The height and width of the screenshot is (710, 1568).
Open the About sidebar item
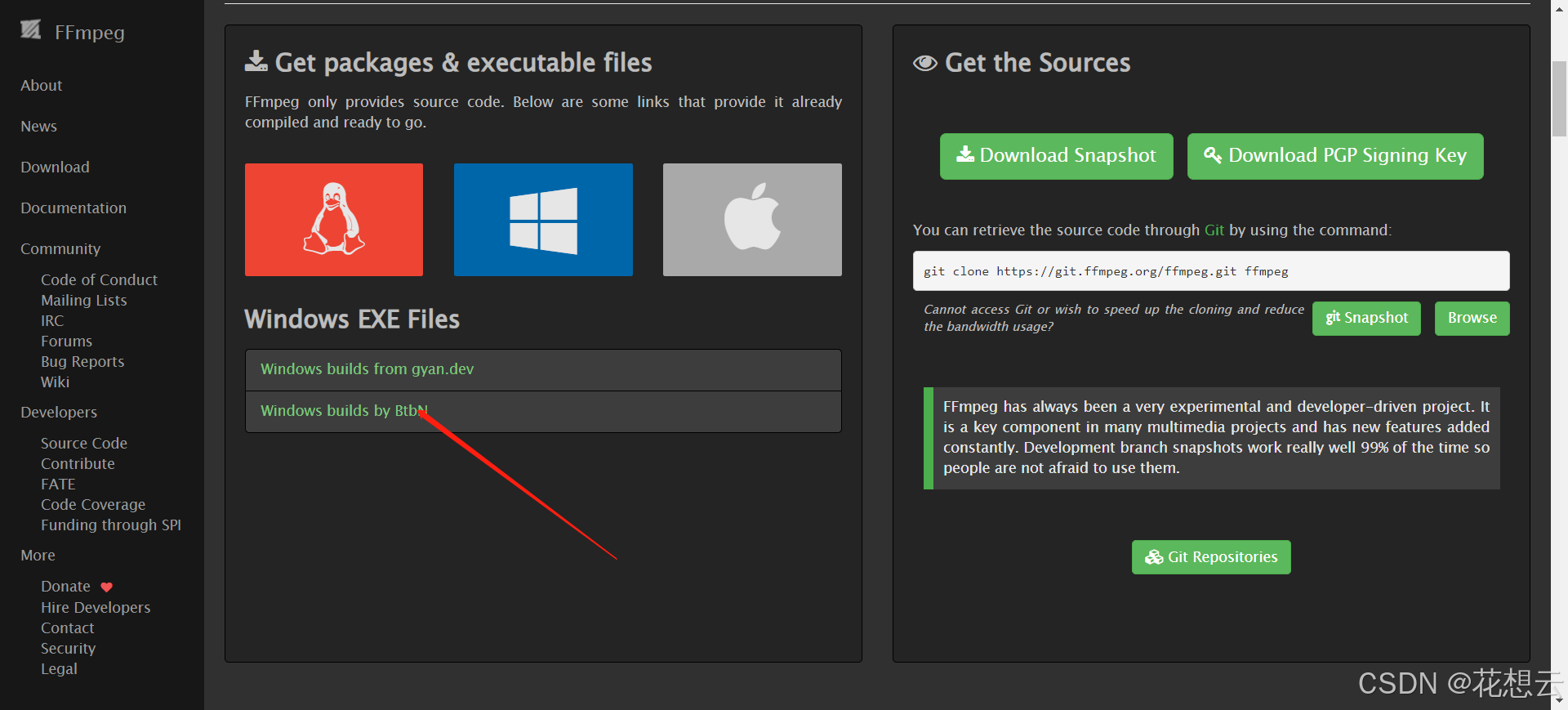click(42, 86)
